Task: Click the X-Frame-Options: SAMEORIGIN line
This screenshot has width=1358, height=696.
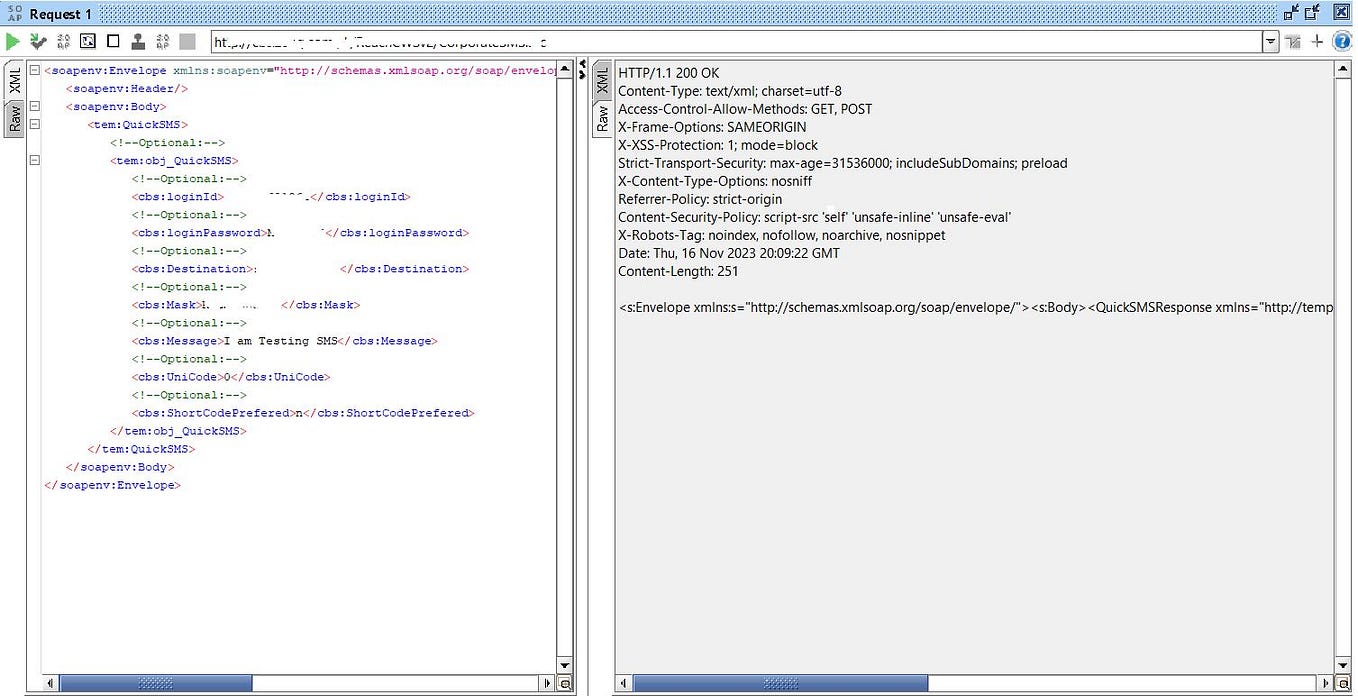Action: click(712, 127)
